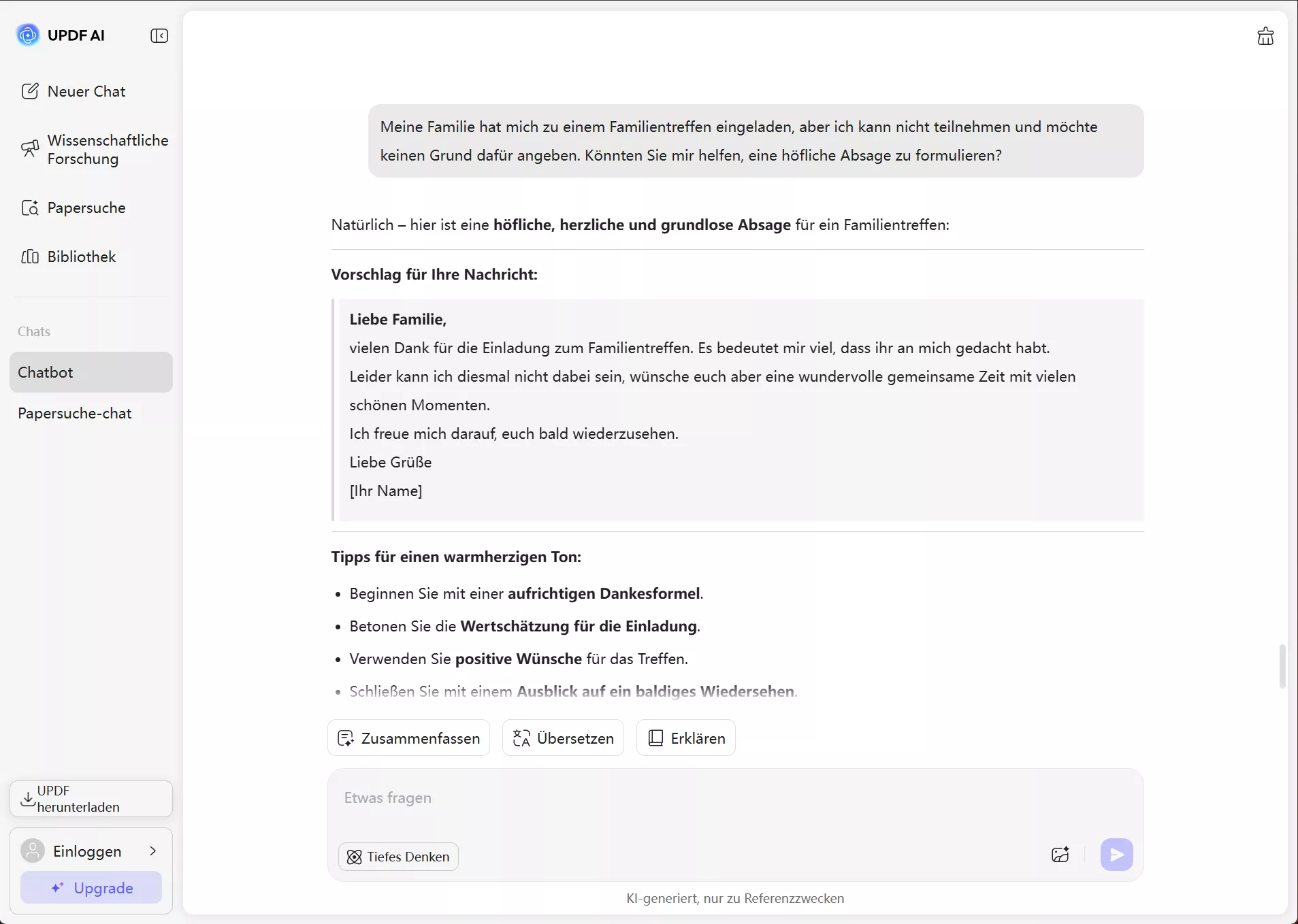This screenshot has width=1298, height=924.
Task: Click the Upgrade button
Action: coord(91,888)
